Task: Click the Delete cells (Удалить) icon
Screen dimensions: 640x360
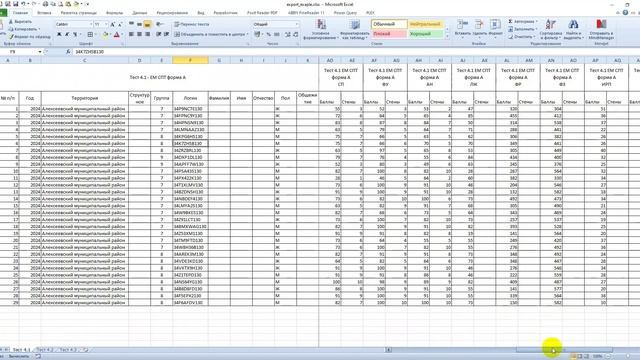Action: pos(479,24)
